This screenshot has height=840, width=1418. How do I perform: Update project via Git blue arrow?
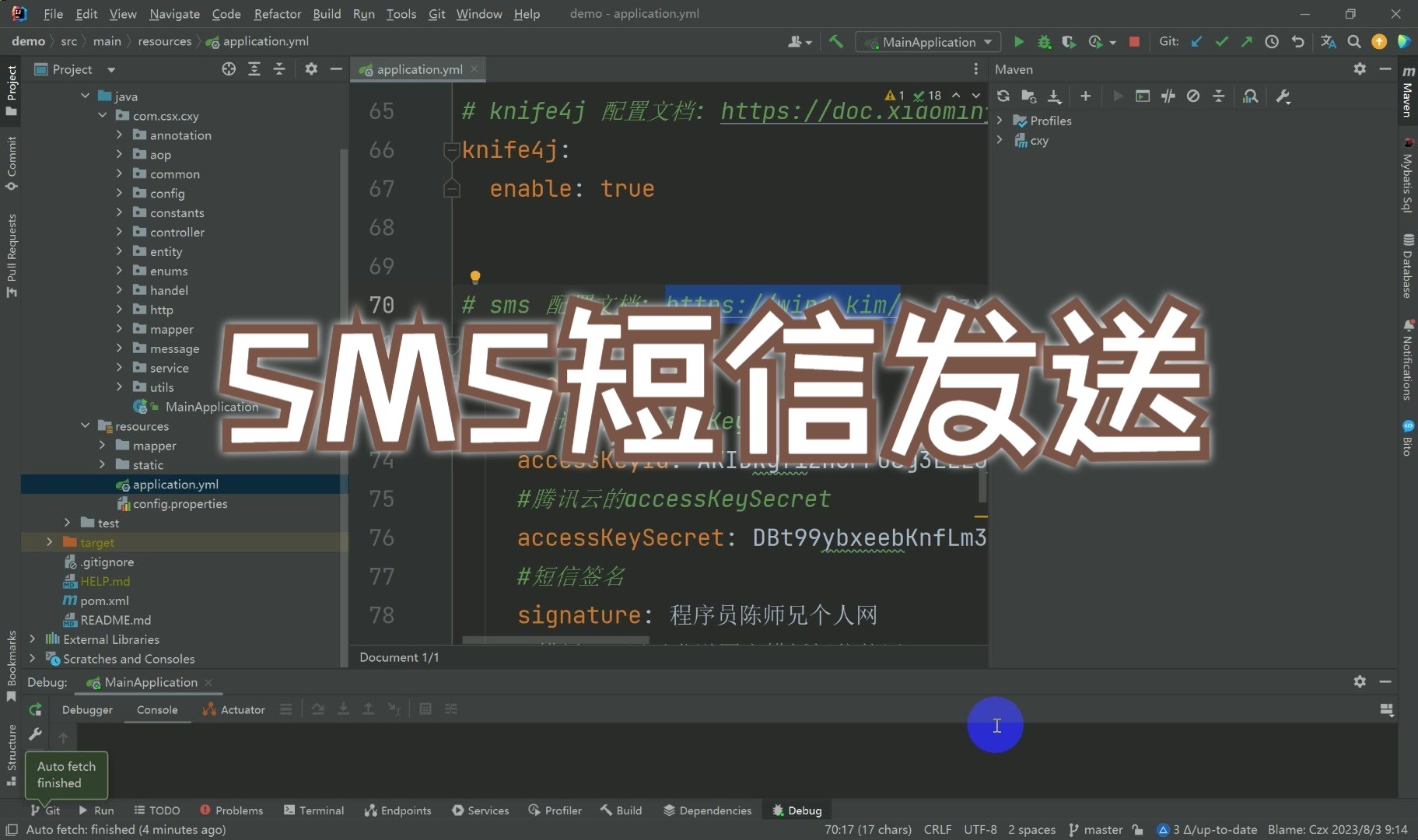click(1196, 42)
